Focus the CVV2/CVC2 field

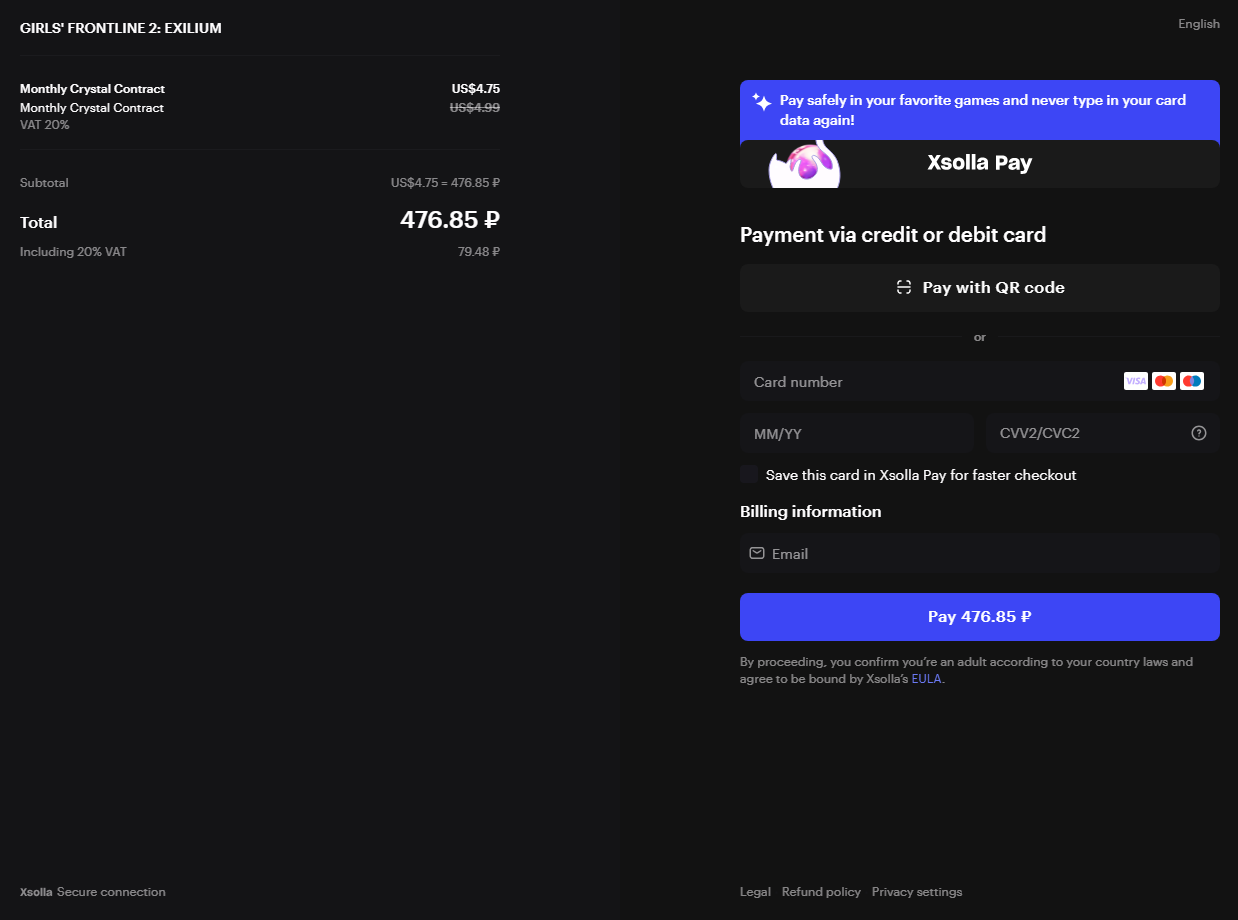[x=1103, y=434]
